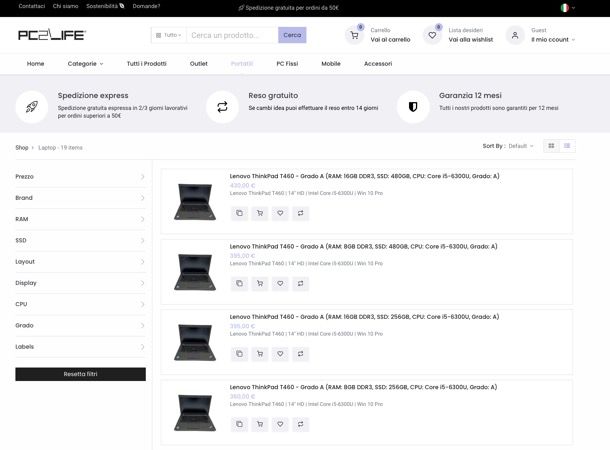Click the Cerca search button
610x450 pixels.
point(292,35)
